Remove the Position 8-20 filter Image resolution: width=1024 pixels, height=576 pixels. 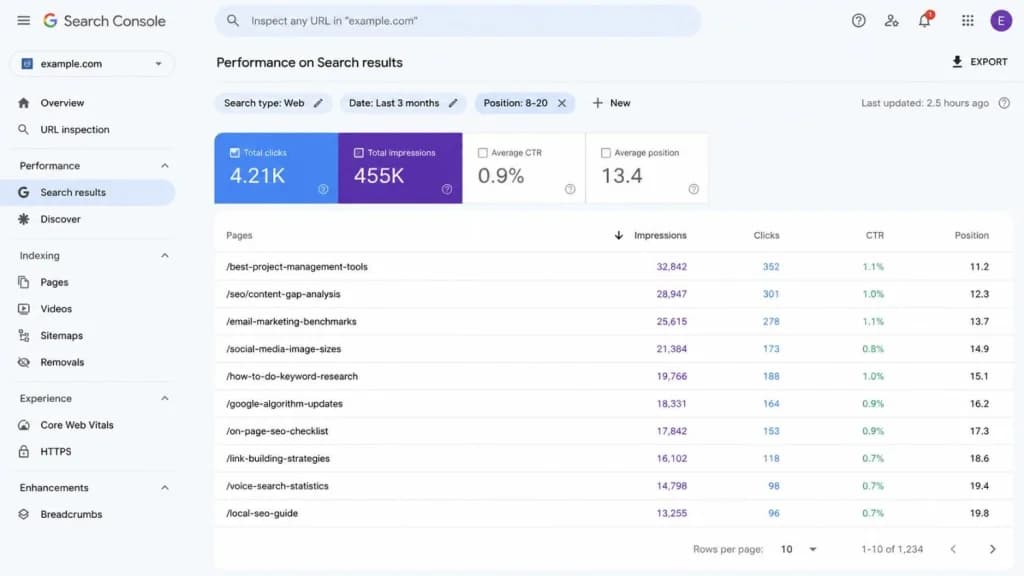(x=562, y=103)
